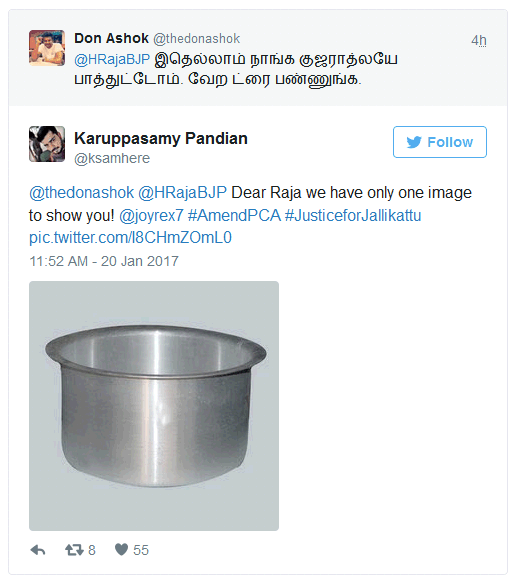This screenshot has height=583, width=517.
Task: Open the @joyrex7 mention
Action: (151, 216)
